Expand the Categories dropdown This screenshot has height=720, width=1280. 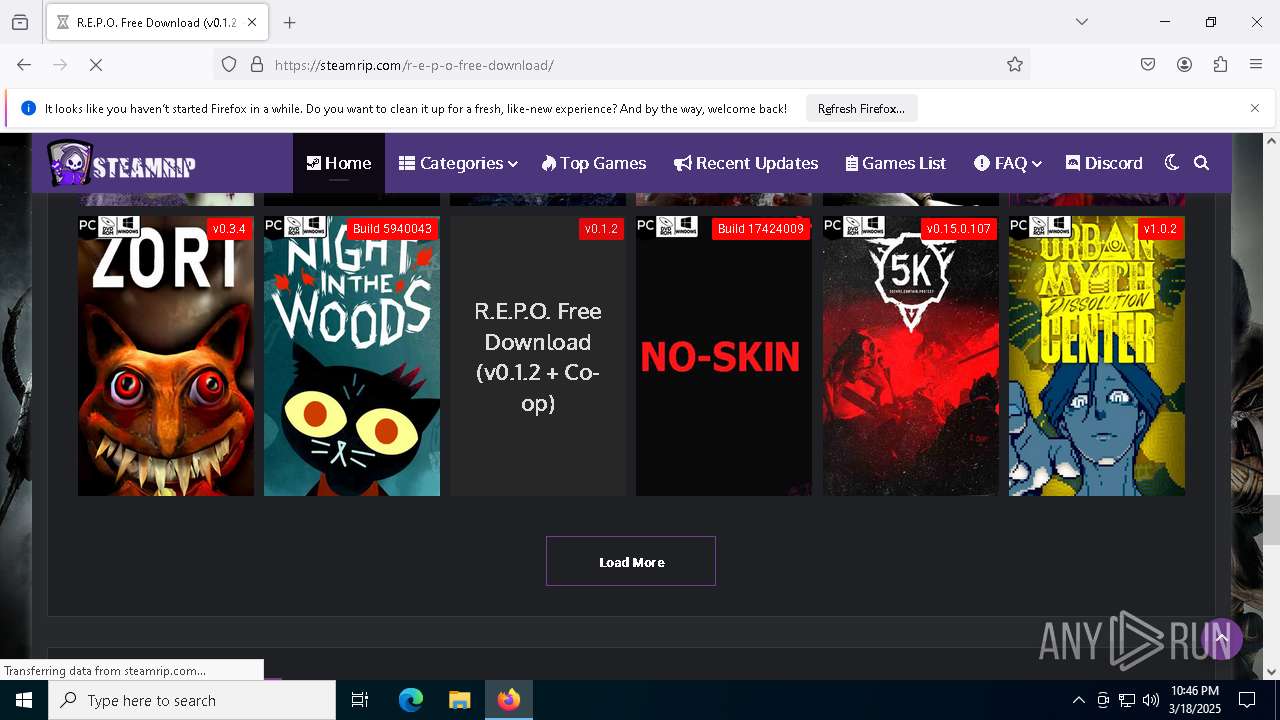pos(458,163)
